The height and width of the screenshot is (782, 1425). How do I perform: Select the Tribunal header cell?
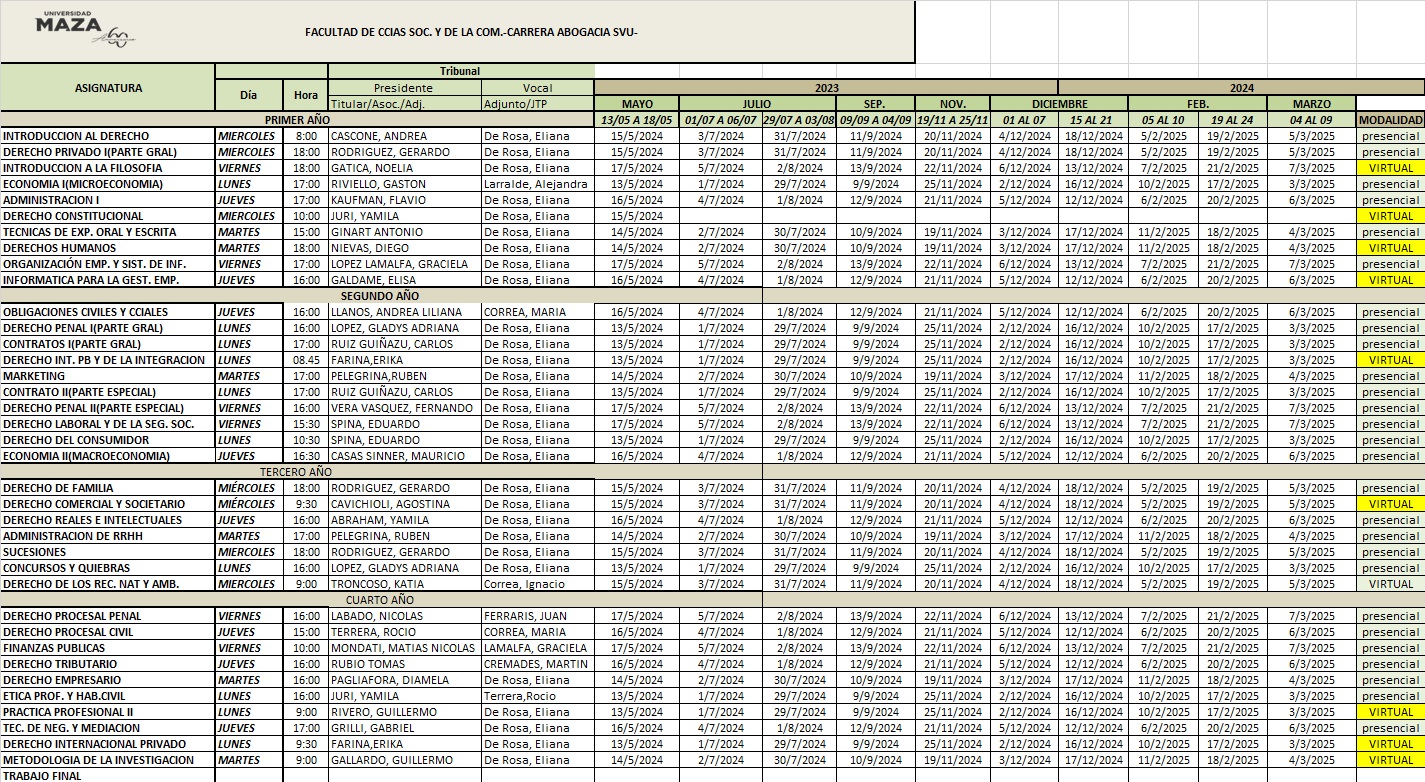[461, 72]
